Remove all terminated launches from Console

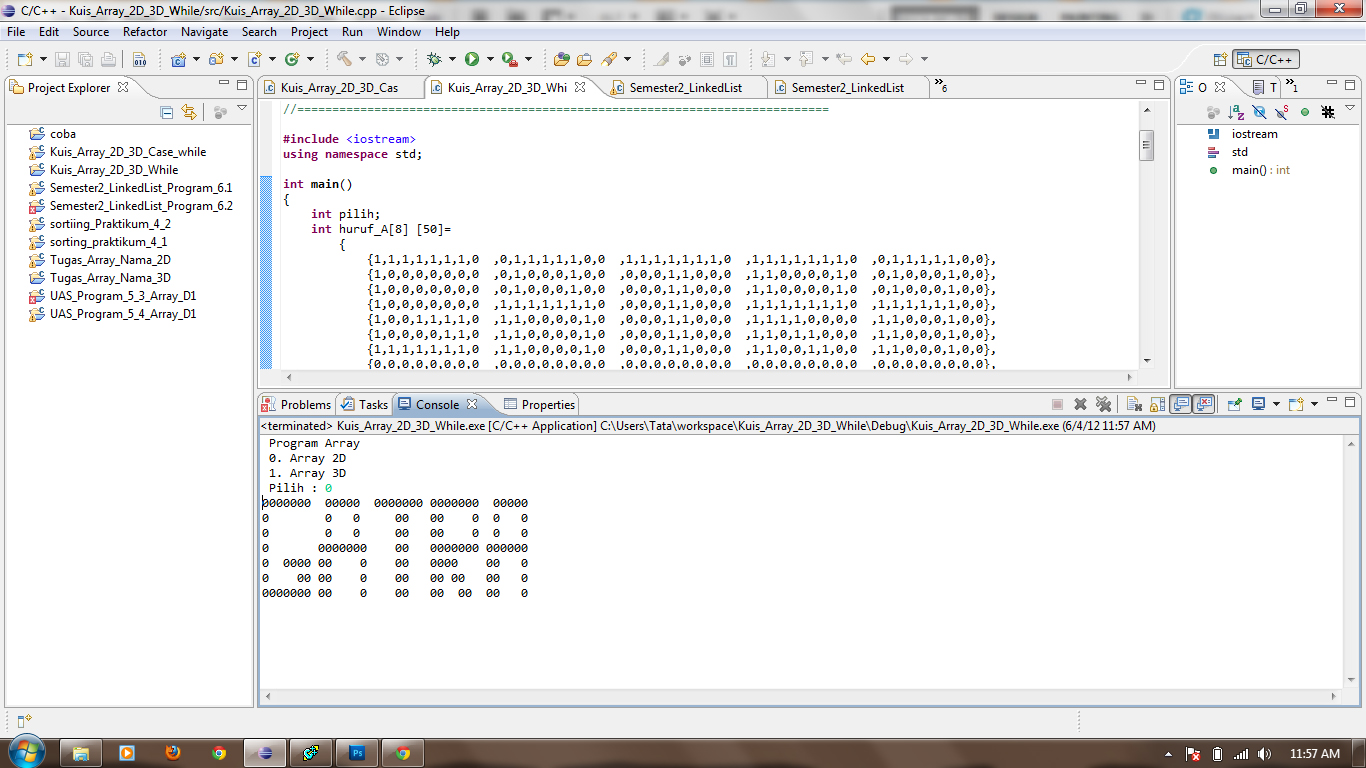click(x=1104, y=404)
